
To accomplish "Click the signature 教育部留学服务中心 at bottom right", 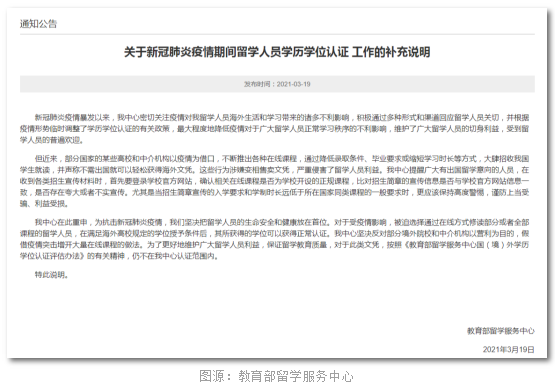I will tap(501, 331).
